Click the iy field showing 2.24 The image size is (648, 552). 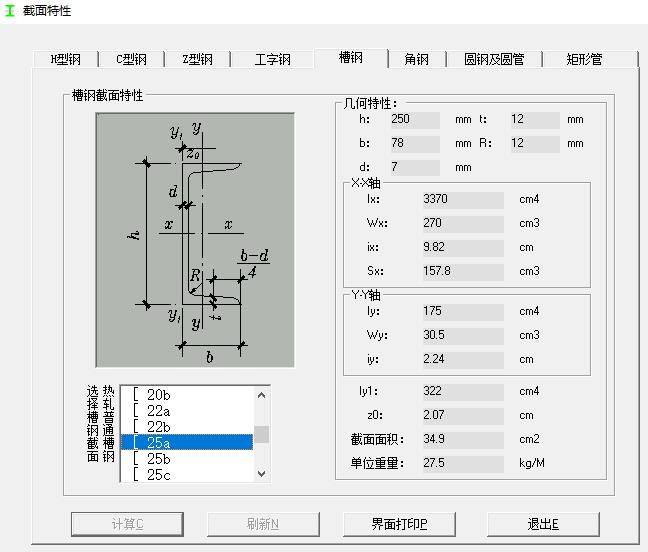(x=463, y=359)
